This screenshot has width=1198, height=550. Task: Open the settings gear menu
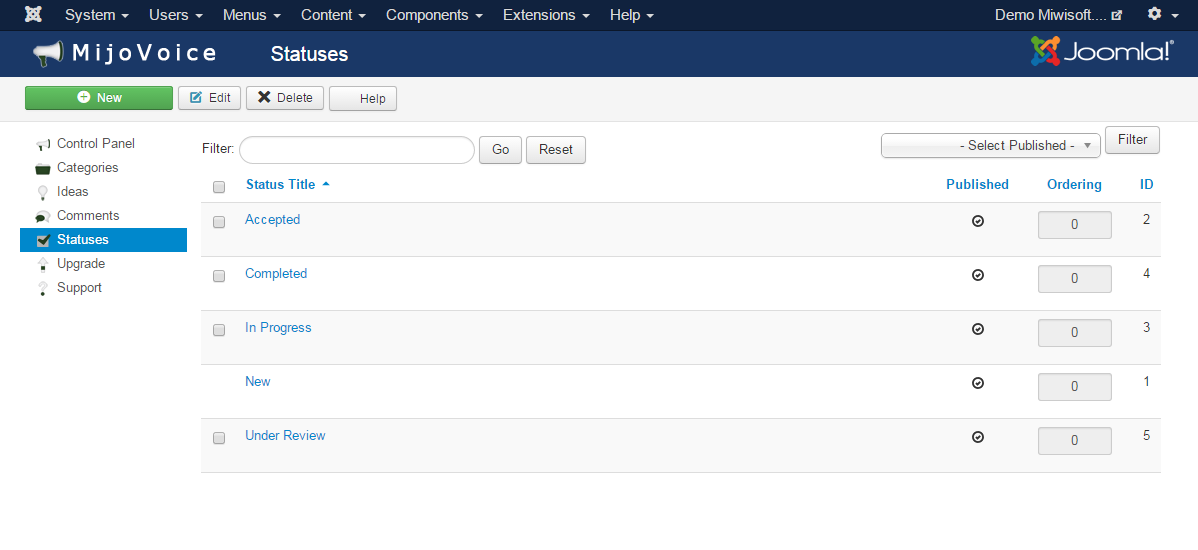[x=1161, y=15]
